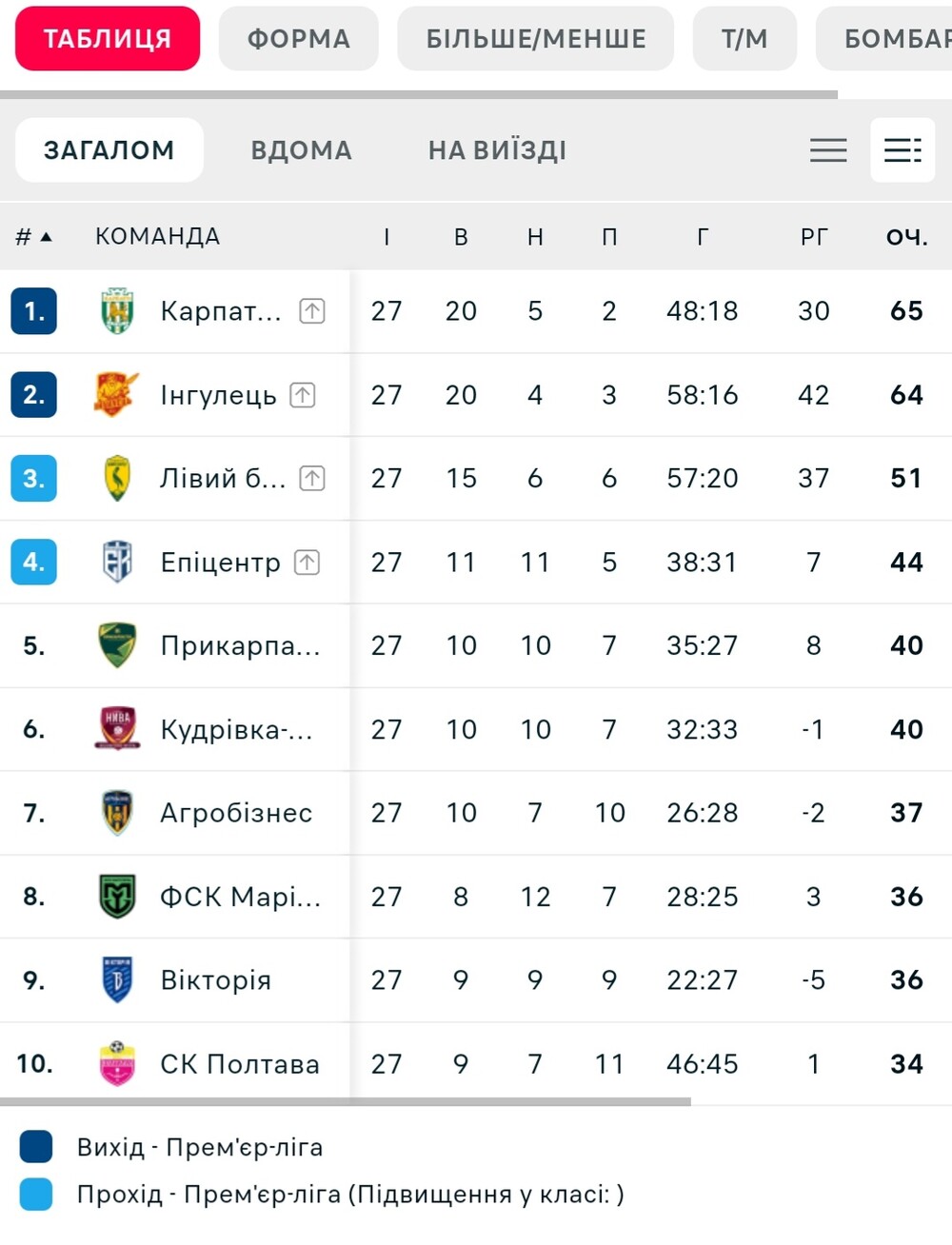Viewport: 952px width, 1245px height.
Task: Open the БІЛЬШЕ/МЕНШЕ tab
Action: 536,39
